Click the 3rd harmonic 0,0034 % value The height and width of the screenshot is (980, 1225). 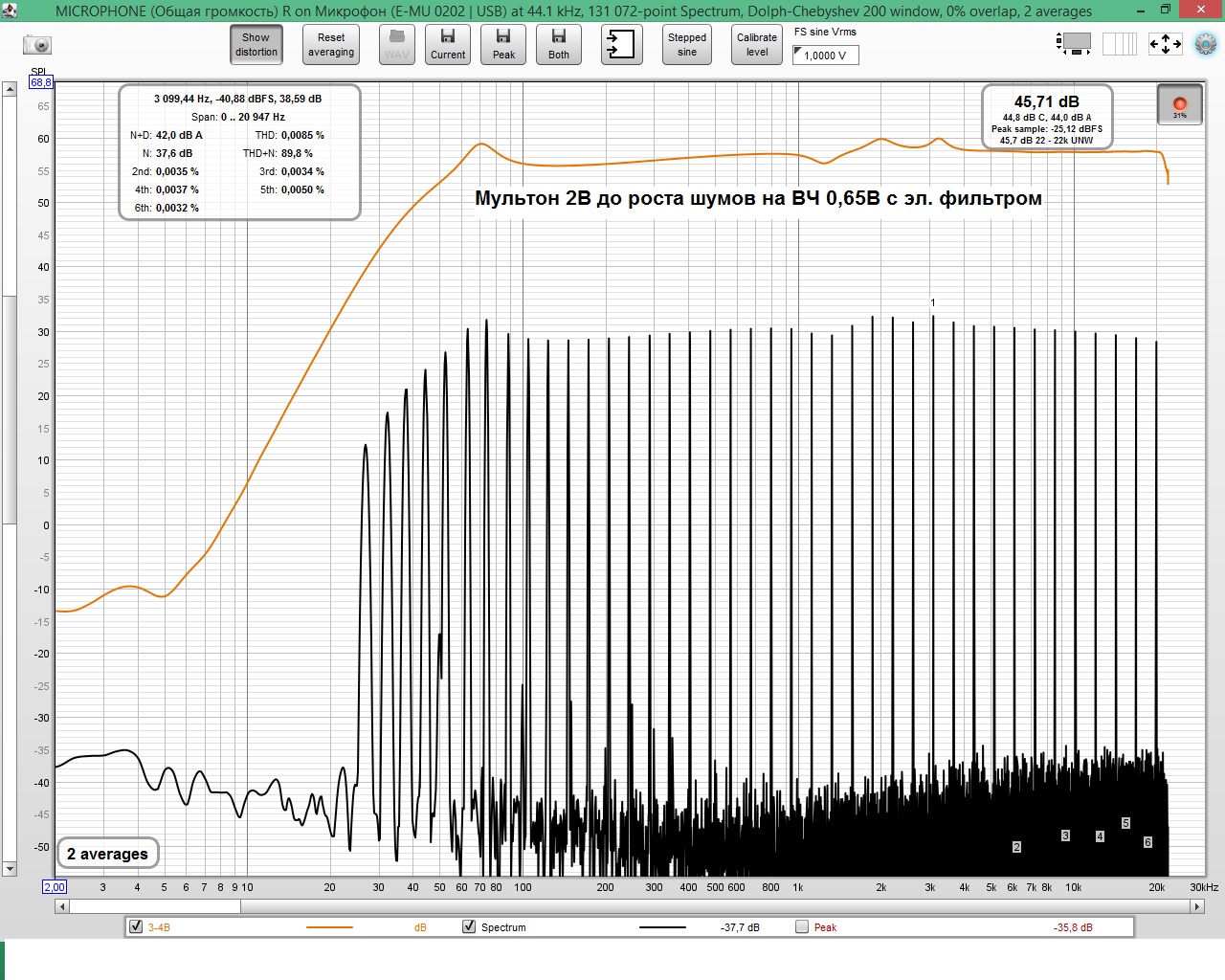click(302, 171)
